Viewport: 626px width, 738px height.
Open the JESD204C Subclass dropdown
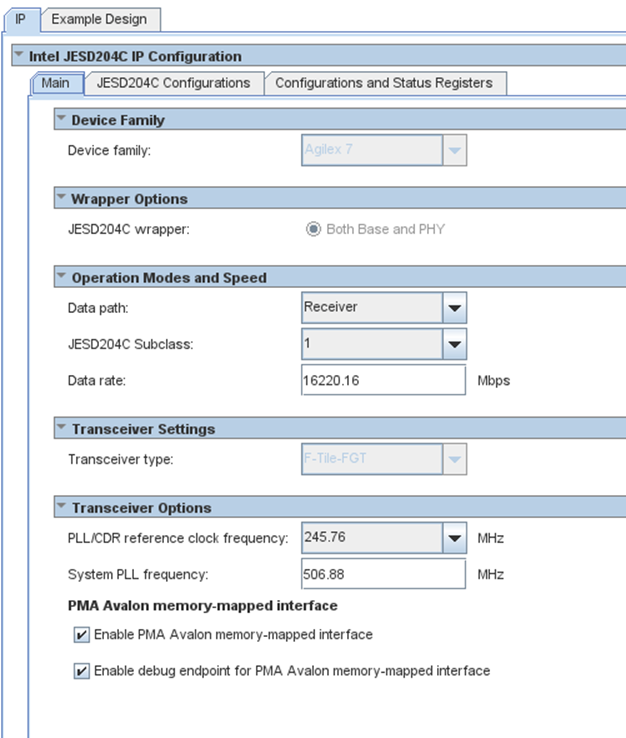pos(454,345)
